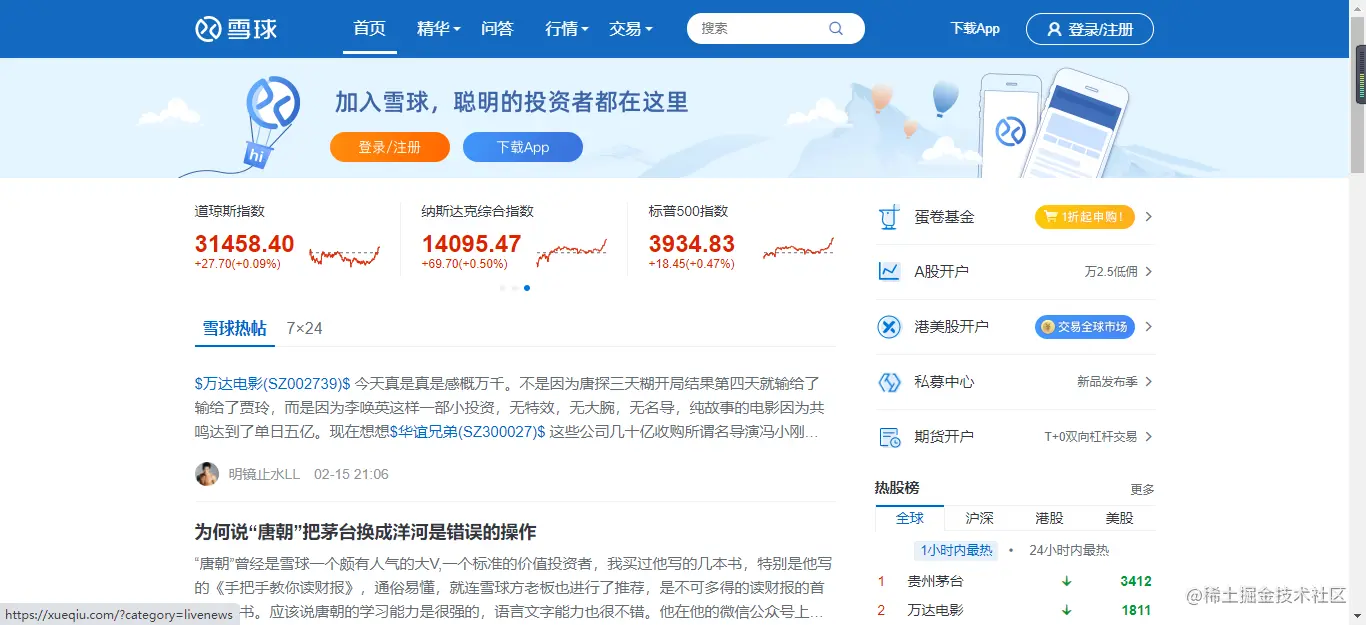Screen dimensions: 1366x625
Task: Open the 精华 dropdown menu
Action: [x=438, y=29]
